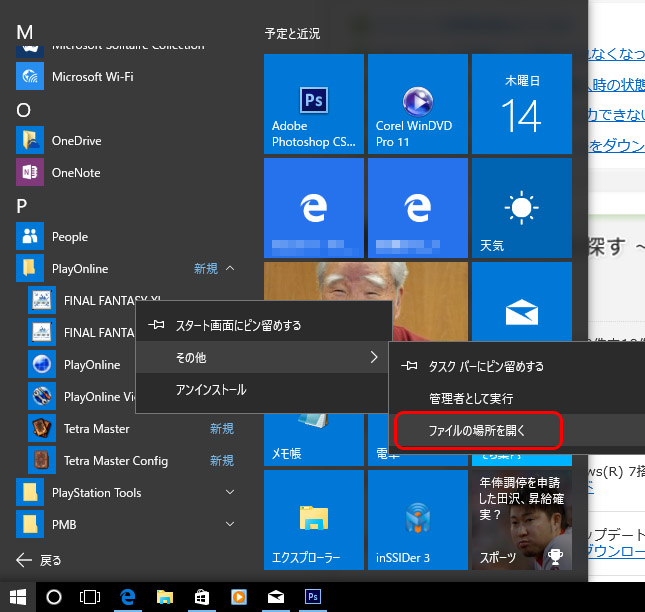Click the Microsoft Wi-Fi label text
Image resolution: width=645 pixels, height=612 pixels.
click(x=93, y=76)
